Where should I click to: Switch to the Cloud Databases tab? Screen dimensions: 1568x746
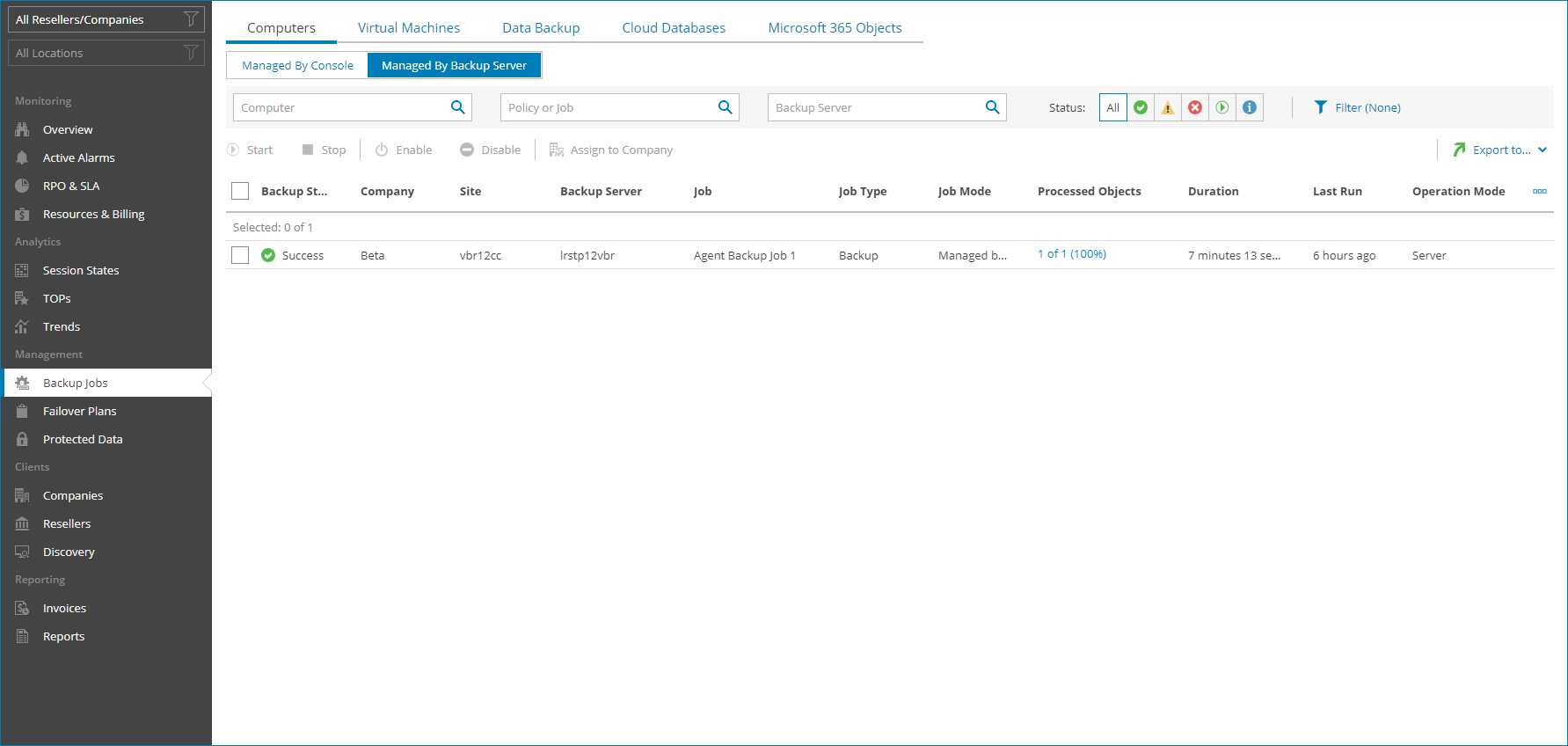674,28
